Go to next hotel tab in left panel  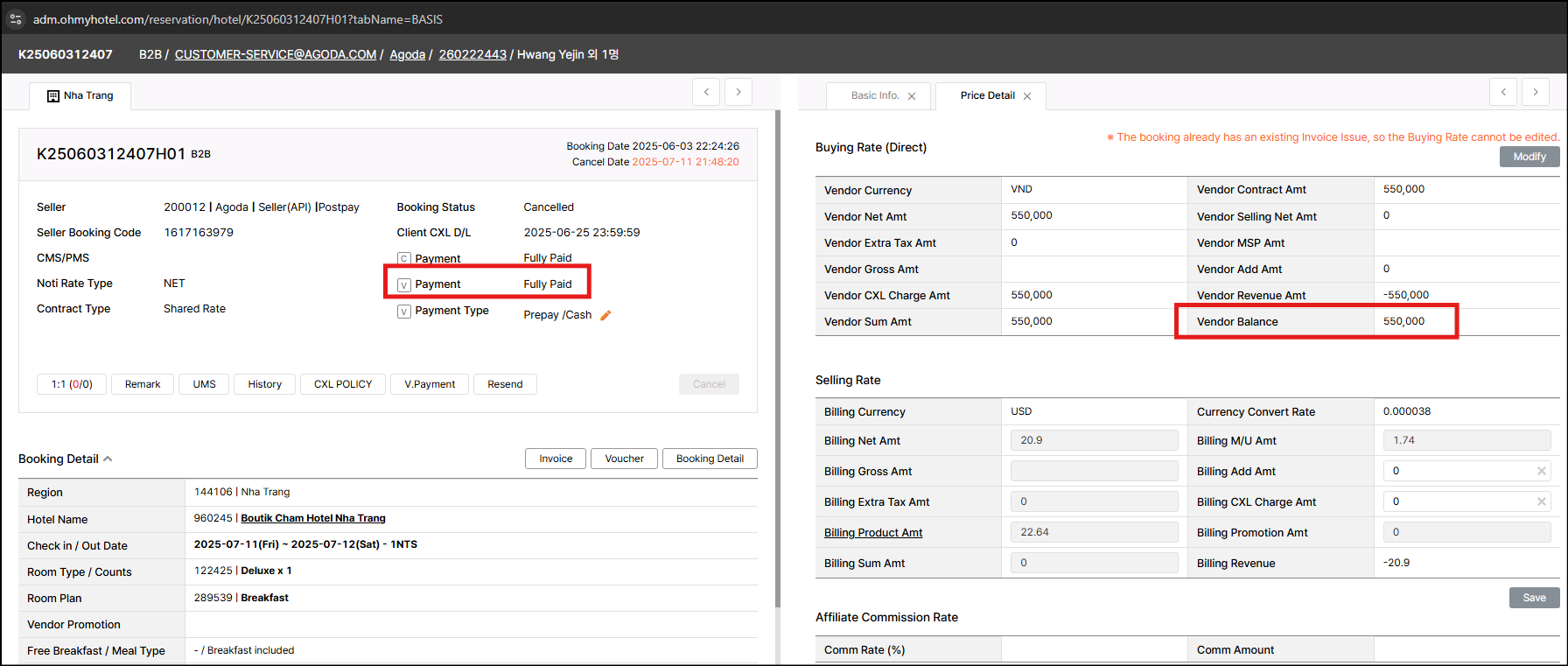pyautogui.click(x=738, y=92)
